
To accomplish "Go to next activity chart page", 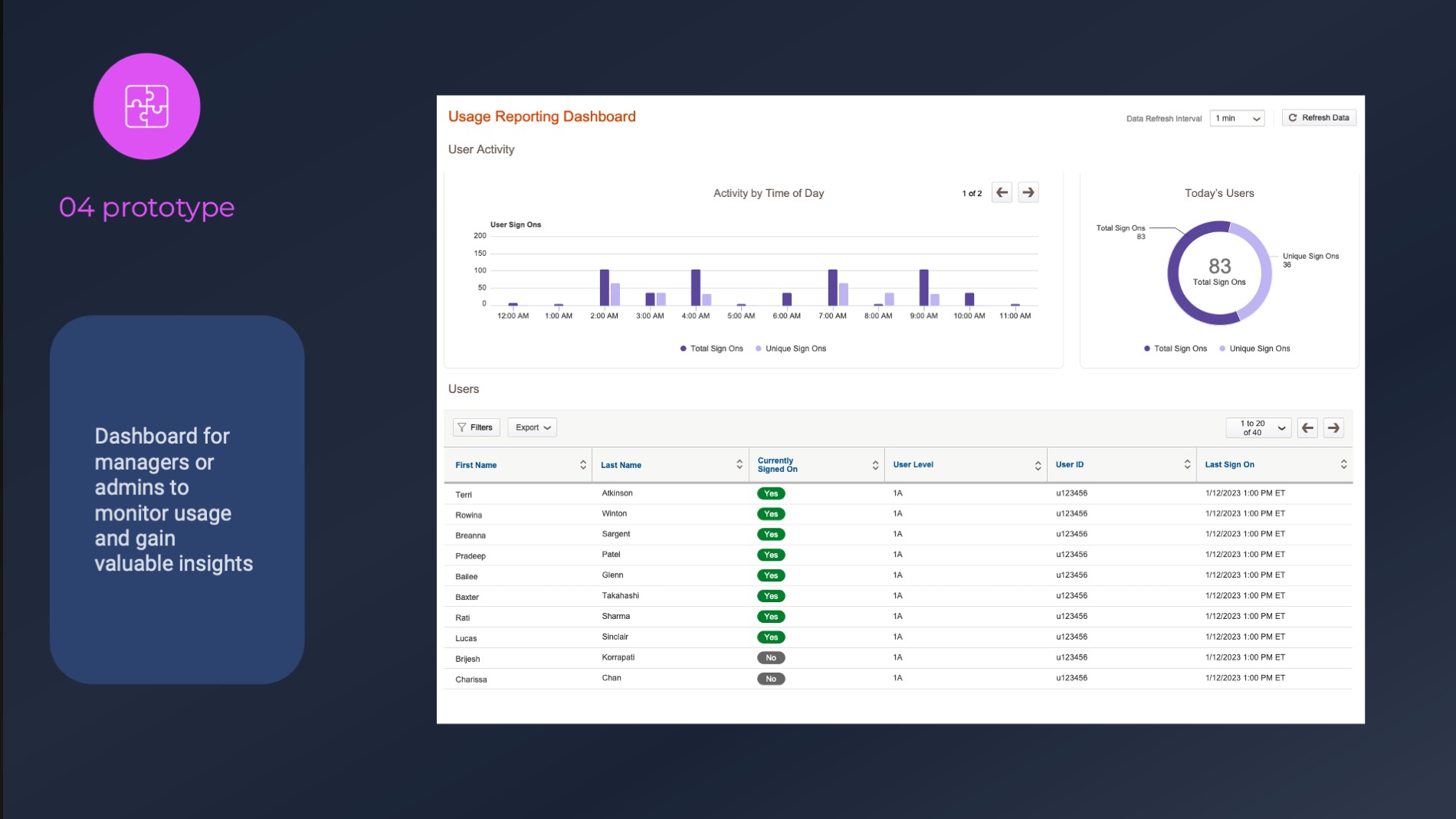I will coord(1028,192).
